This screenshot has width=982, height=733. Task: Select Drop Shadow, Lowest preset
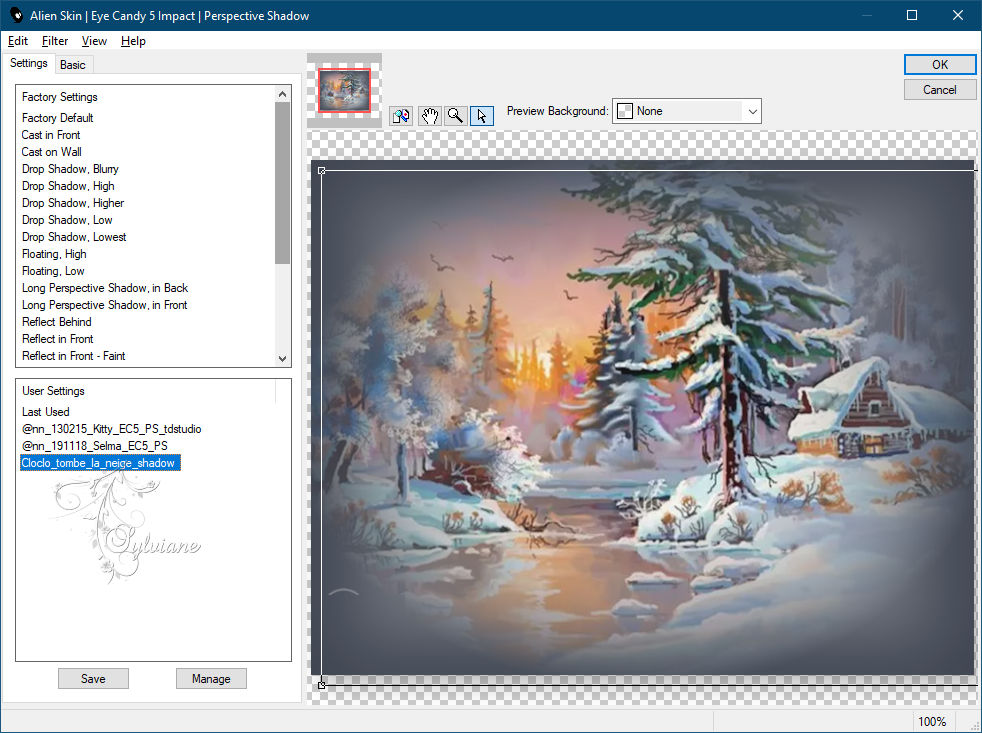(74, 236)
